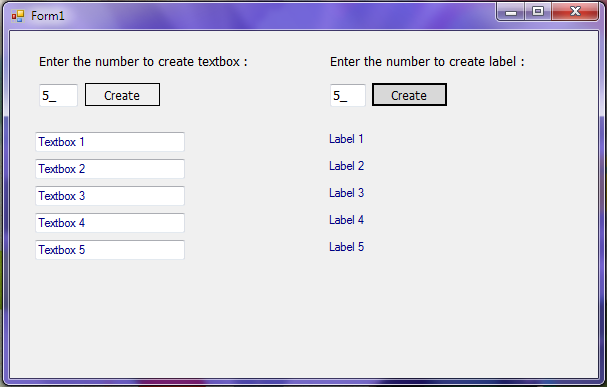Click the Label 3 text
The image size is (607, 387).
click(346, 193)
